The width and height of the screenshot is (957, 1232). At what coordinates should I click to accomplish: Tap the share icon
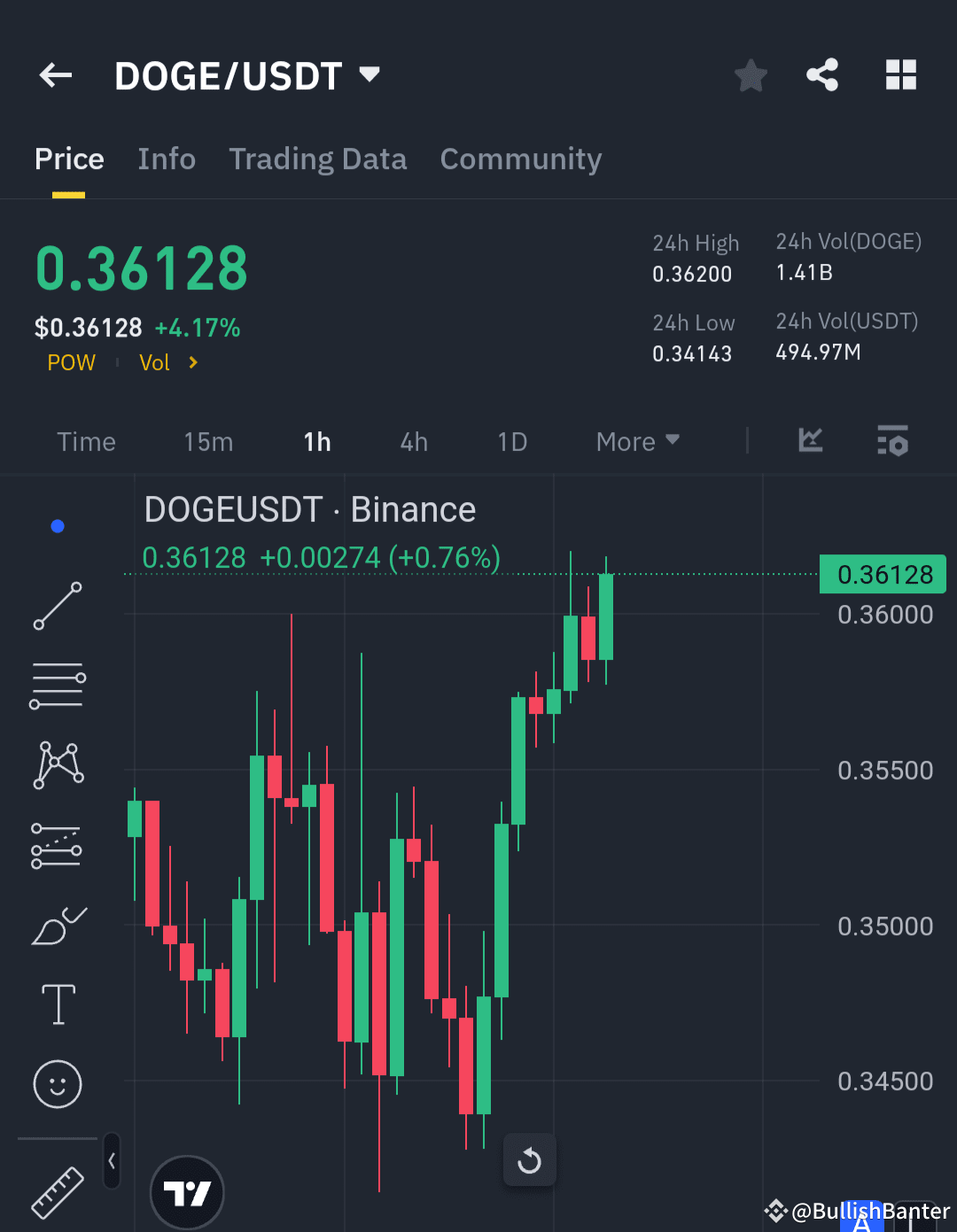(x=821, y=75)
